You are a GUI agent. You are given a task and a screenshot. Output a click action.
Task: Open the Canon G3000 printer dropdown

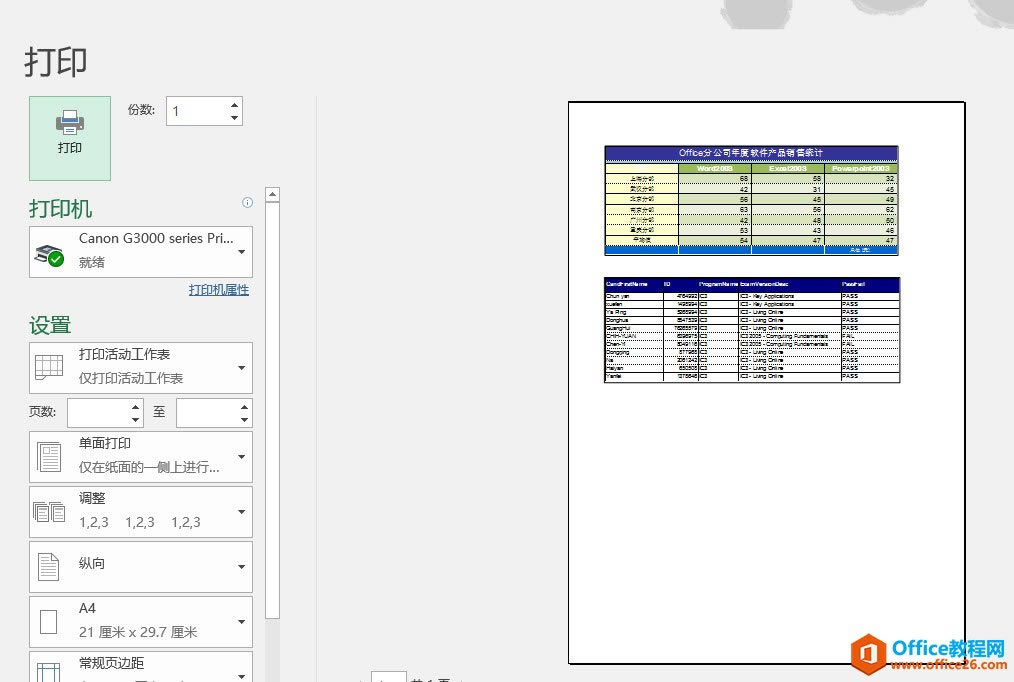point(141,252)
